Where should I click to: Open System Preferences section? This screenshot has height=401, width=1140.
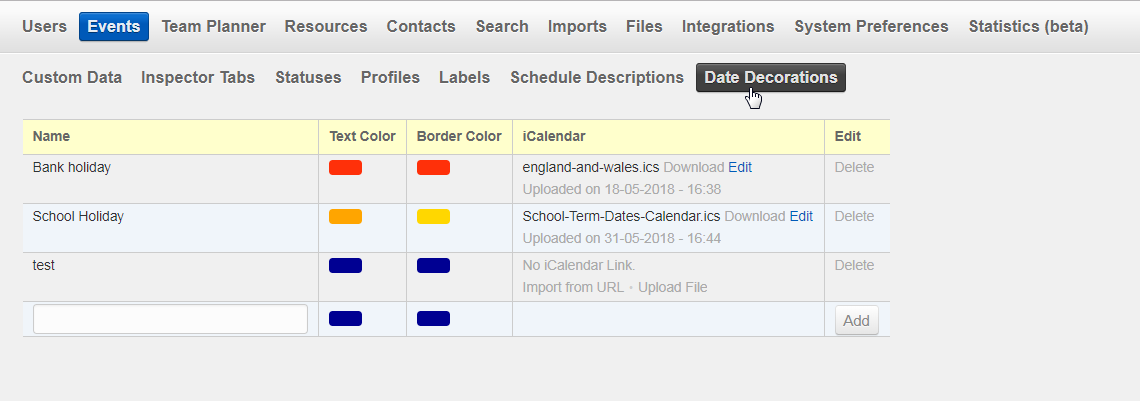(871, 26)
